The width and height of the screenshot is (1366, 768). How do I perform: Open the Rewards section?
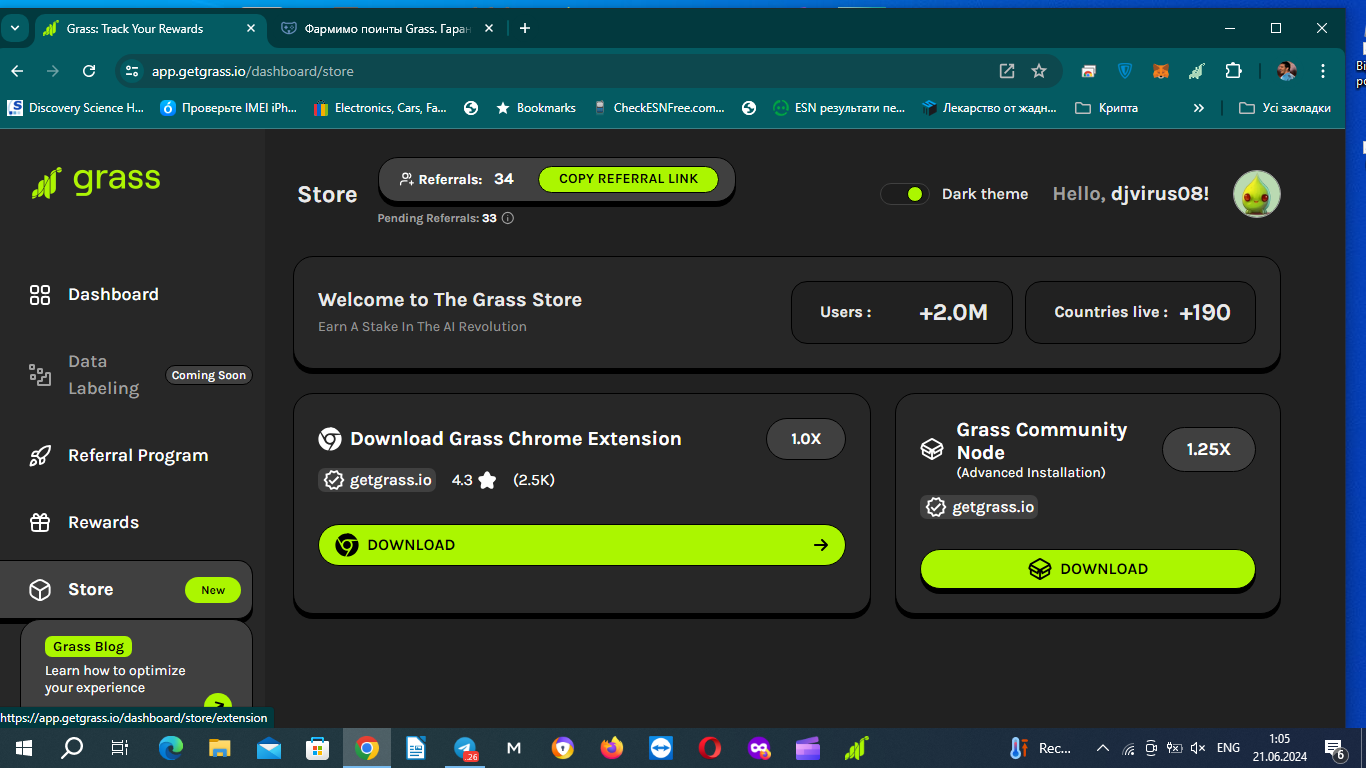pos(103,522)
